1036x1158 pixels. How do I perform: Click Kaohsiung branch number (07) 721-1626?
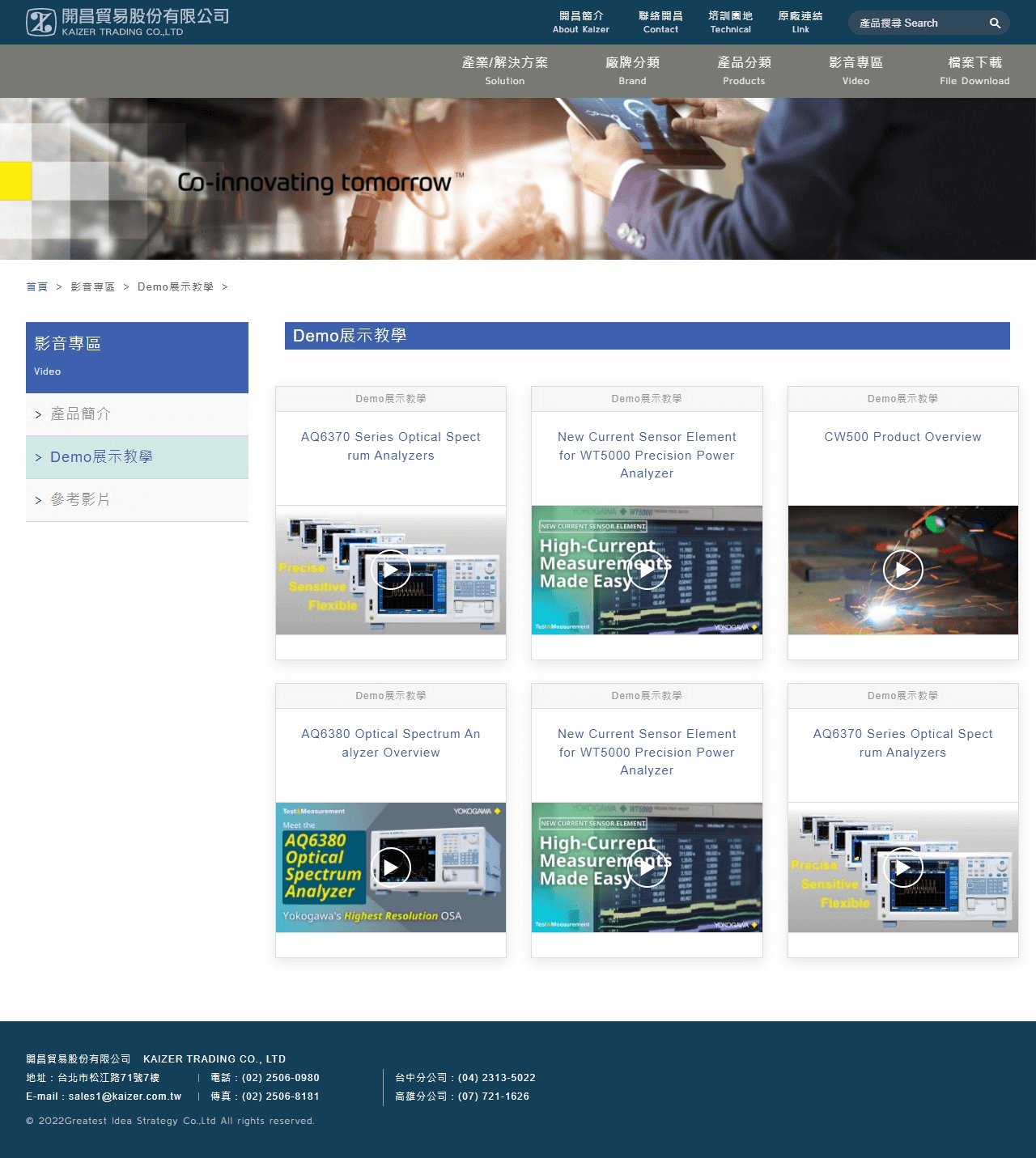[494, 1096]
